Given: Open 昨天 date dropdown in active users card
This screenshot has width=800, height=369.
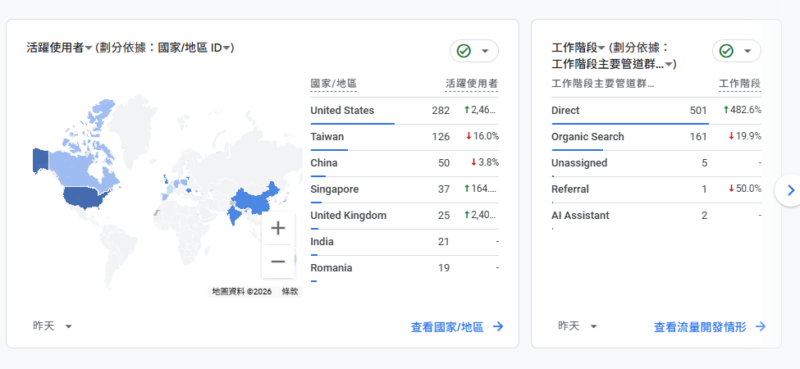Looking at the screenshot, I should point(52,326).
